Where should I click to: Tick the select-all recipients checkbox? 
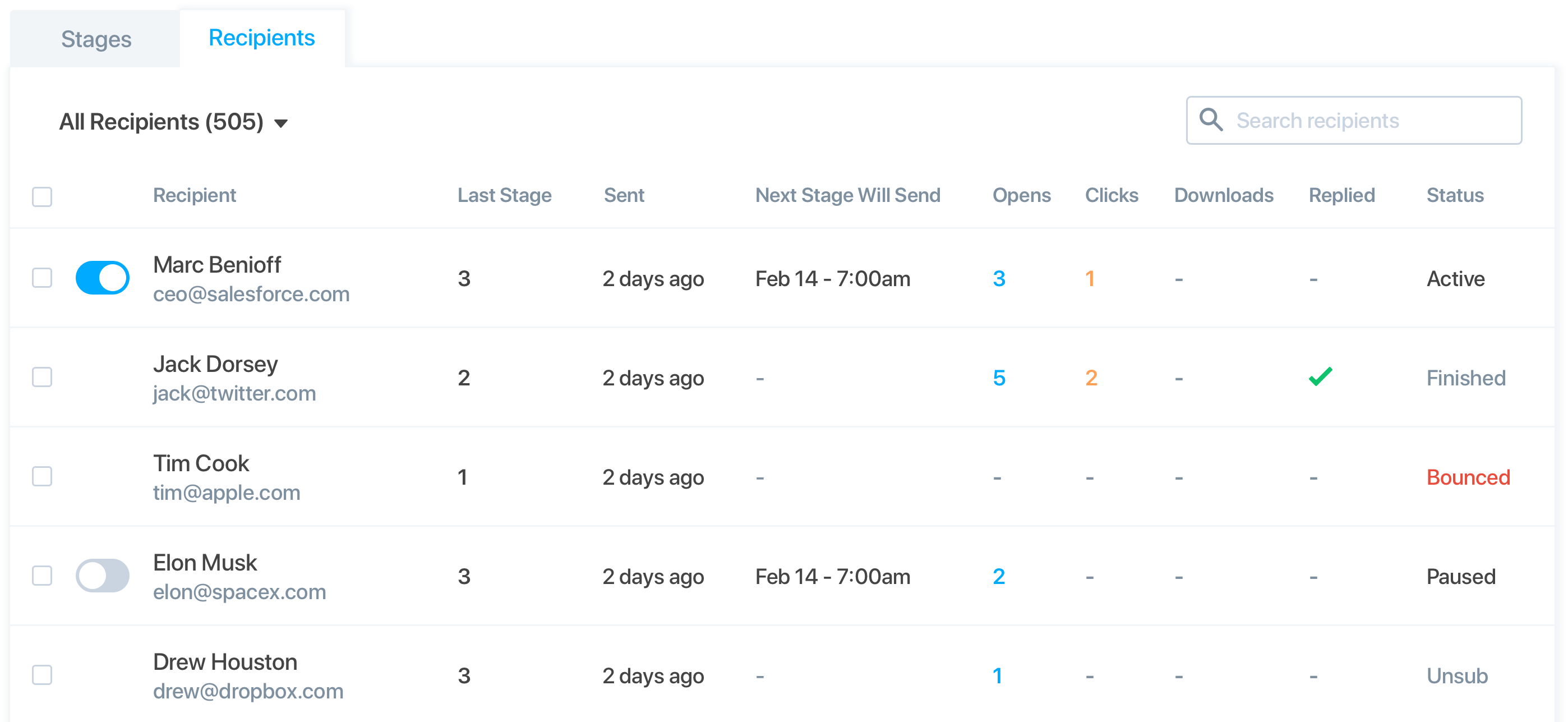[x=42, y=197]
